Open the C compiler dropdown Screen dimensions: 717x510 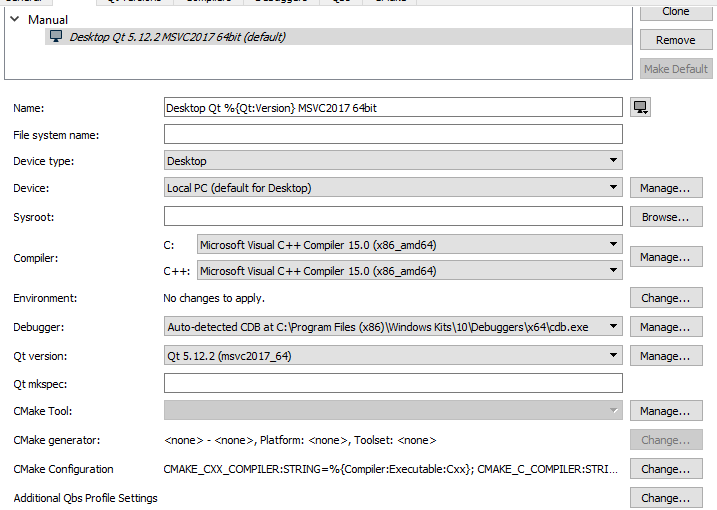tap(410, 245)
